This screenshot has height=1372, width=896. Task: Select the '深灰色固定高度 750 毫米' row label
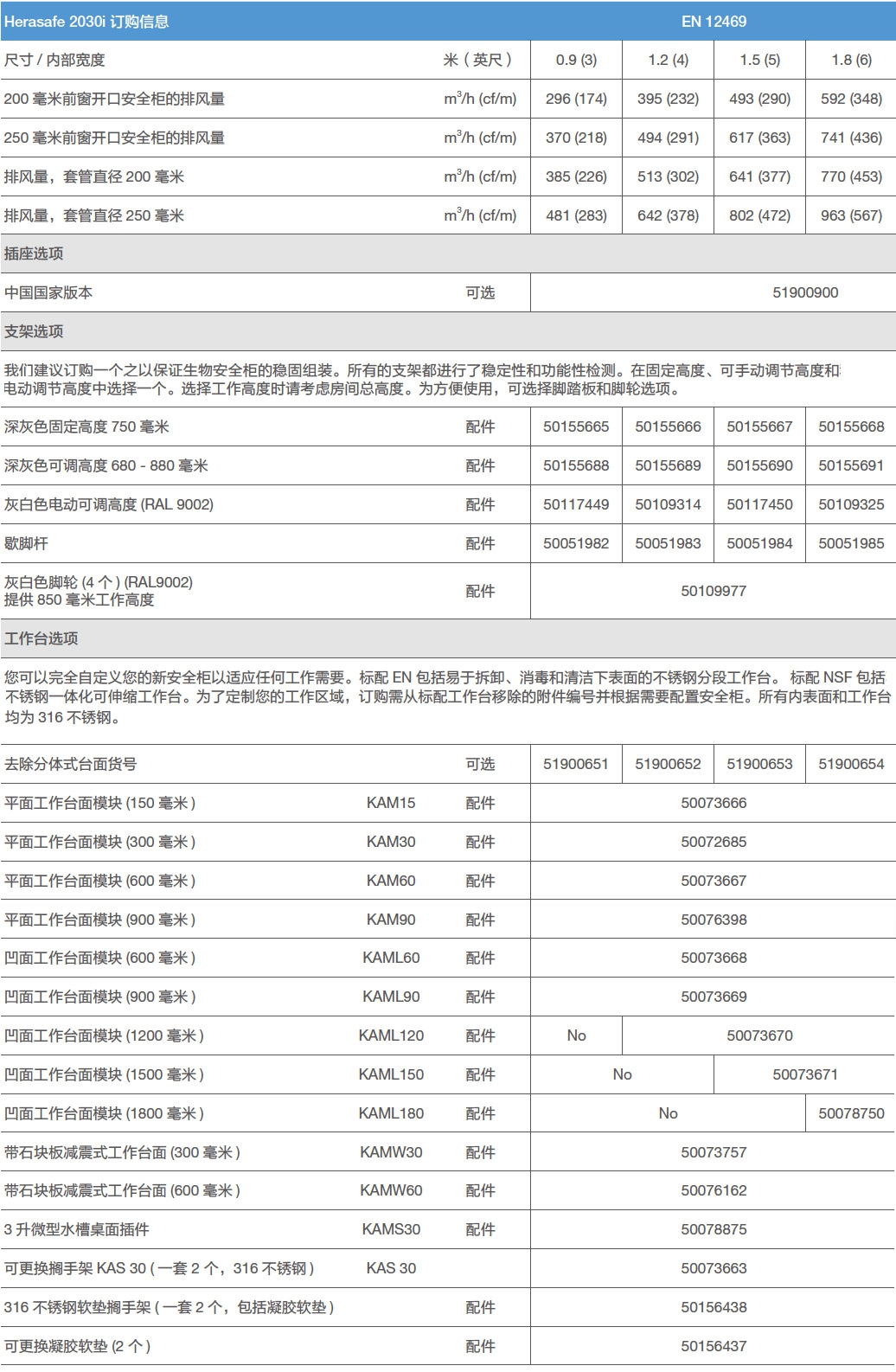[86, 426]
